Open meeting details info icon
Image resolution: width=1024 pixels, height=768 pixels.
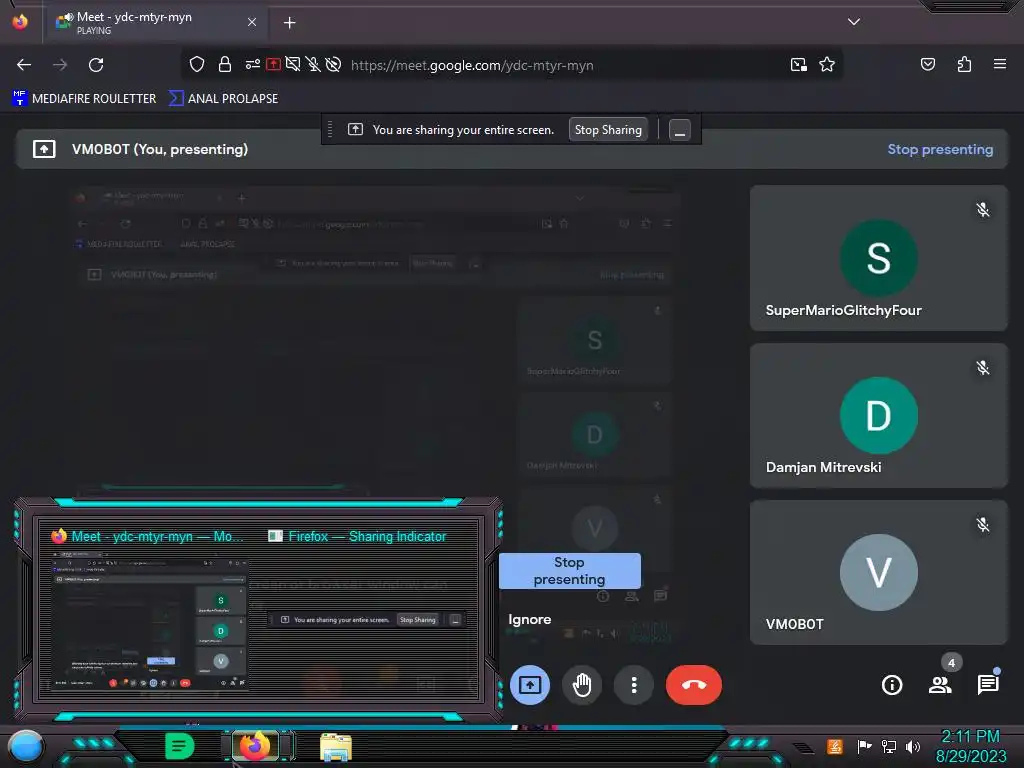[892, 685]
